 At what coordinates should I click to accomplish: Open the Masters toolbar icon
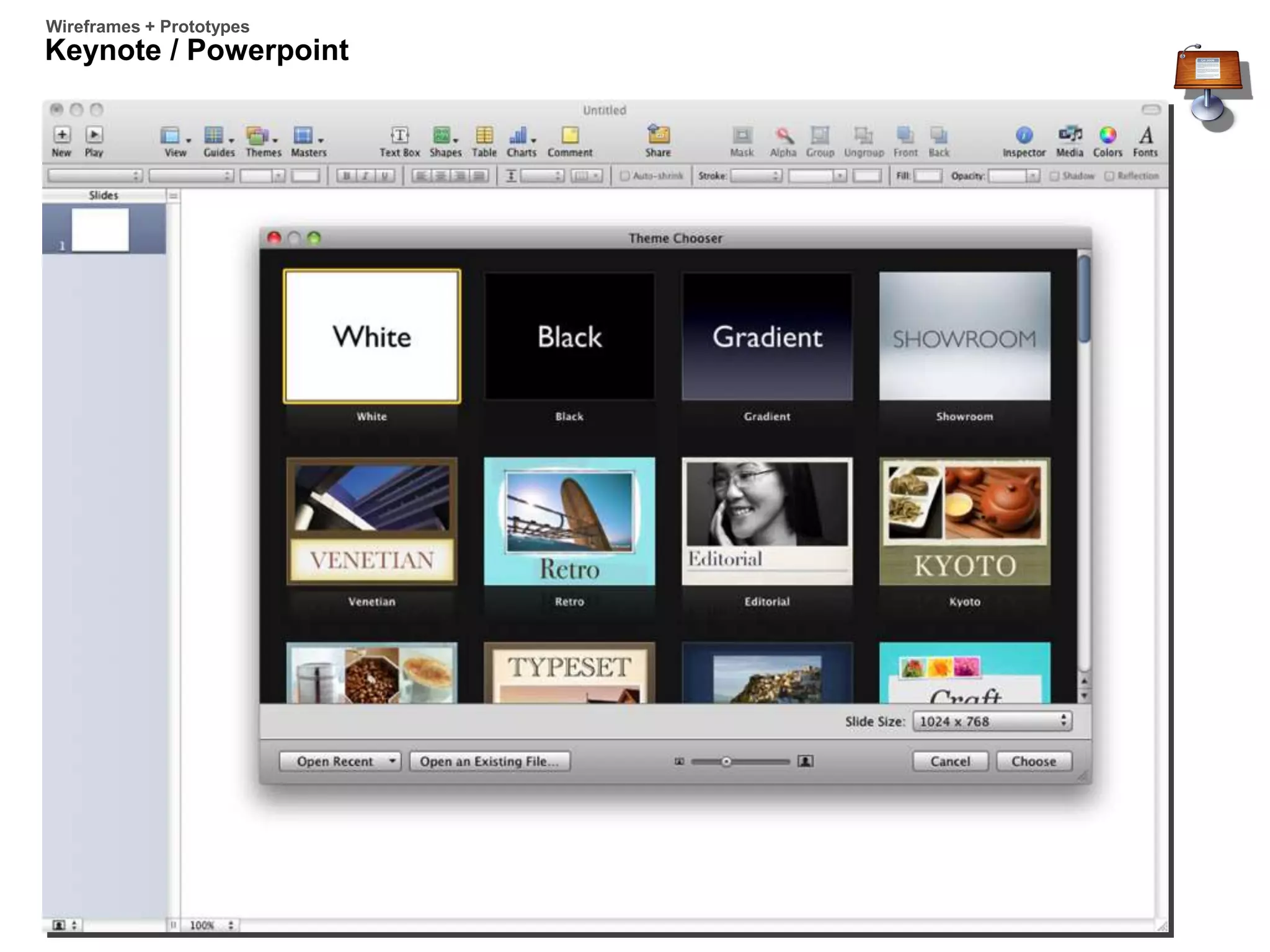click(303, 135)
